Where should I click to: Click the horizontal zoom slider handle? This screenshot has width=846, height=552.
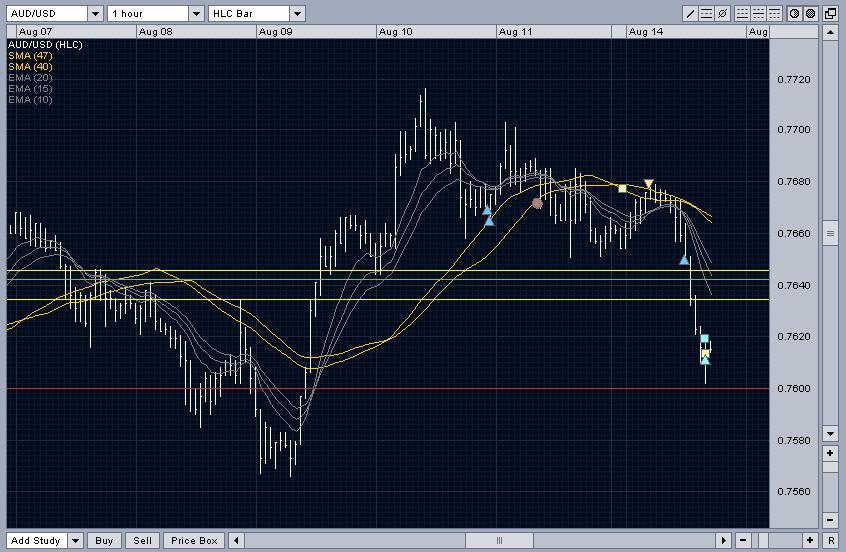(x=763, y=540)
